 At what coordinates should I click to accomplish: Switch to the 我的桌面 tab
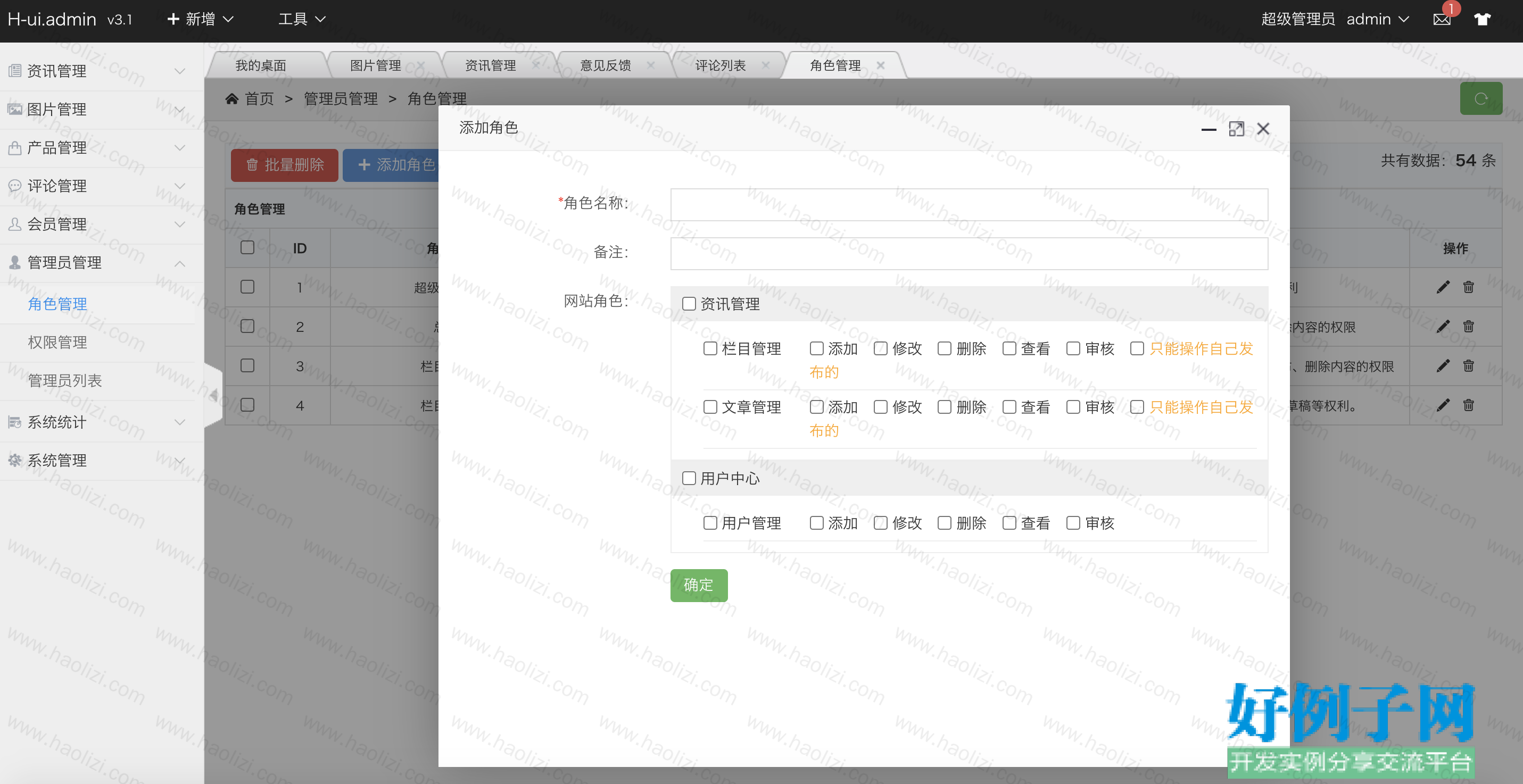click(261, 65)
